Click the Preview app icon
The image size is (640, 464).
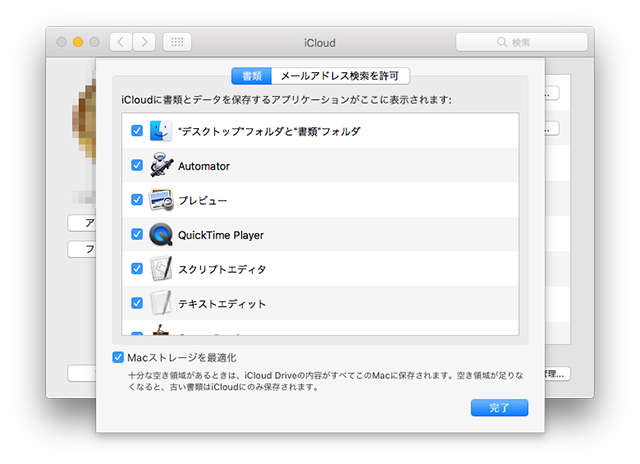161,200
